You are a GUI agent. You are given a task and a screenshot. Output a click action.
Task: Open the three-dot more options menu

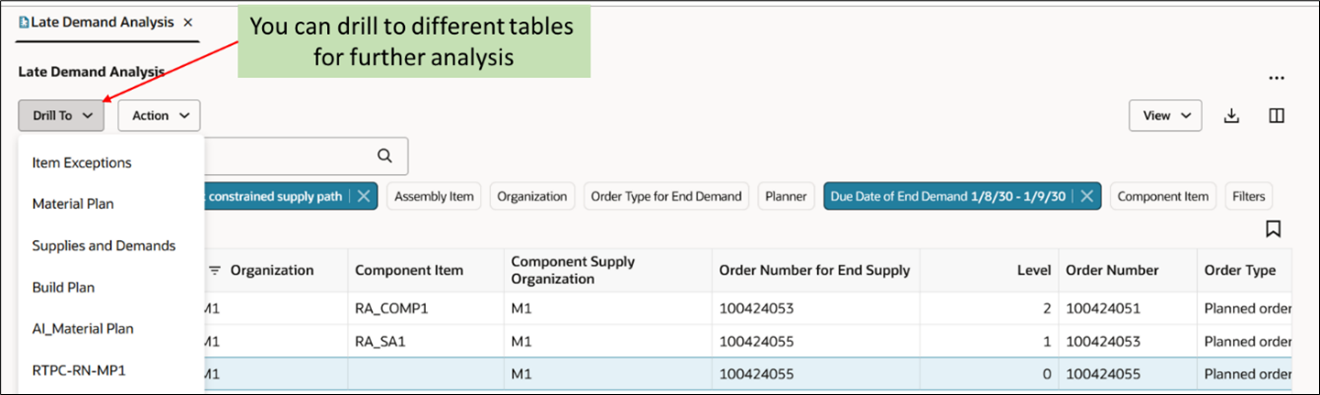click(1276, 78)
